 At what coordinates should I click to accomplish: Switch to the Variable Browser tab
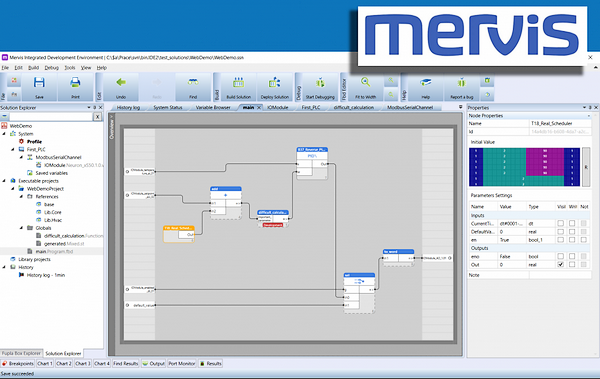213,108
